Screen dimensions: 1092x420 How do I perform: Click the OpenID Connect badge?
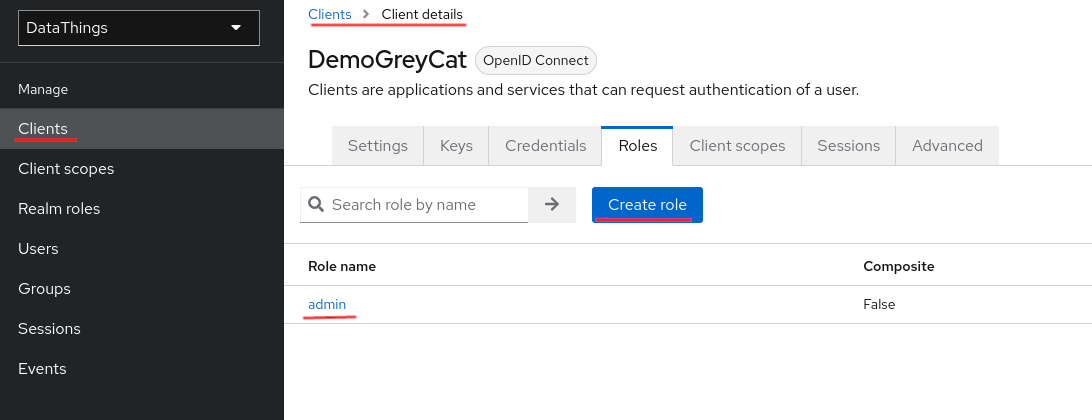click(x=536, y=61)
